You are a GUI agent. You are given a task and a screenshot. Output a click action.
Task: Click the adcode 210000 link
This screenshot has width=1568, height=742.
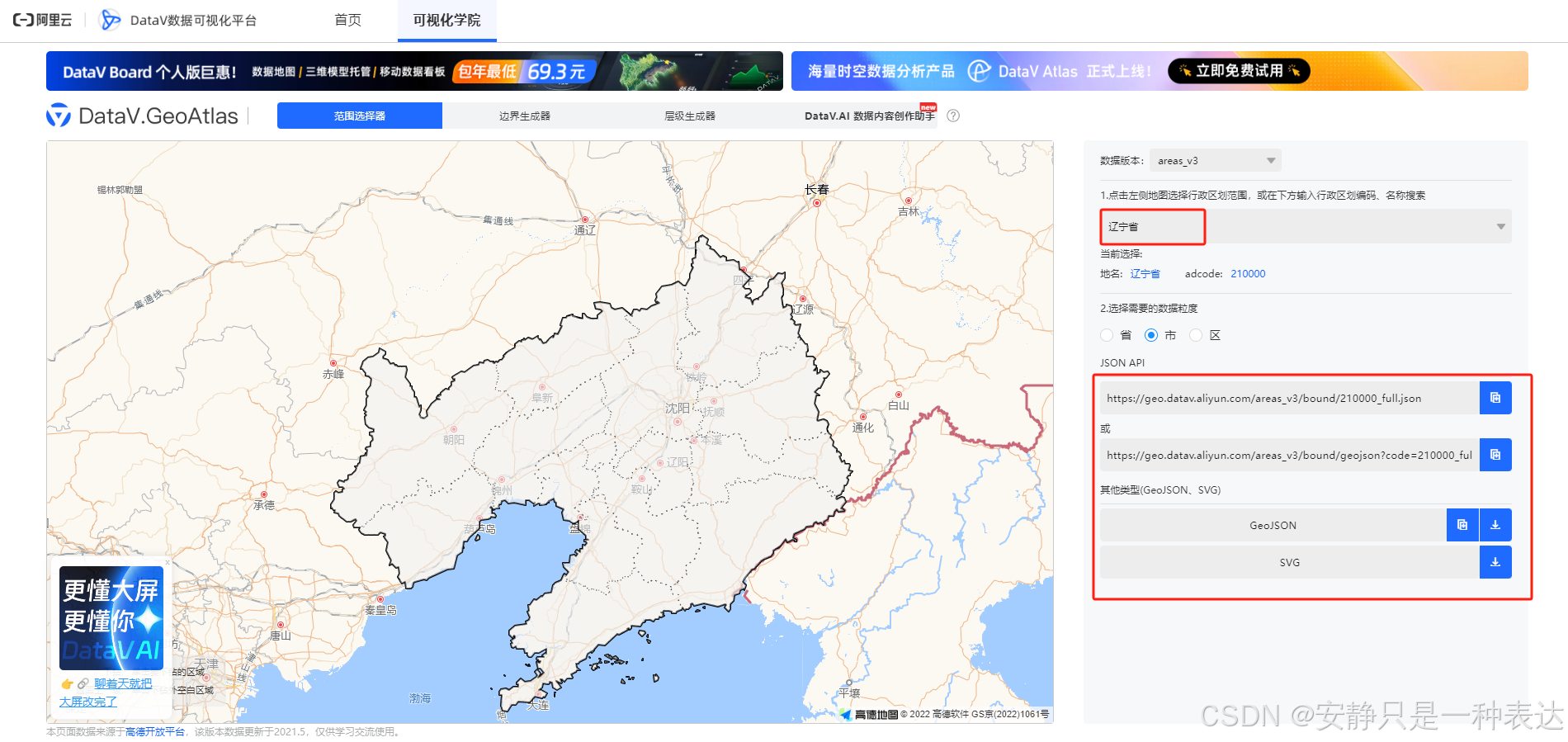point(1248,274)
